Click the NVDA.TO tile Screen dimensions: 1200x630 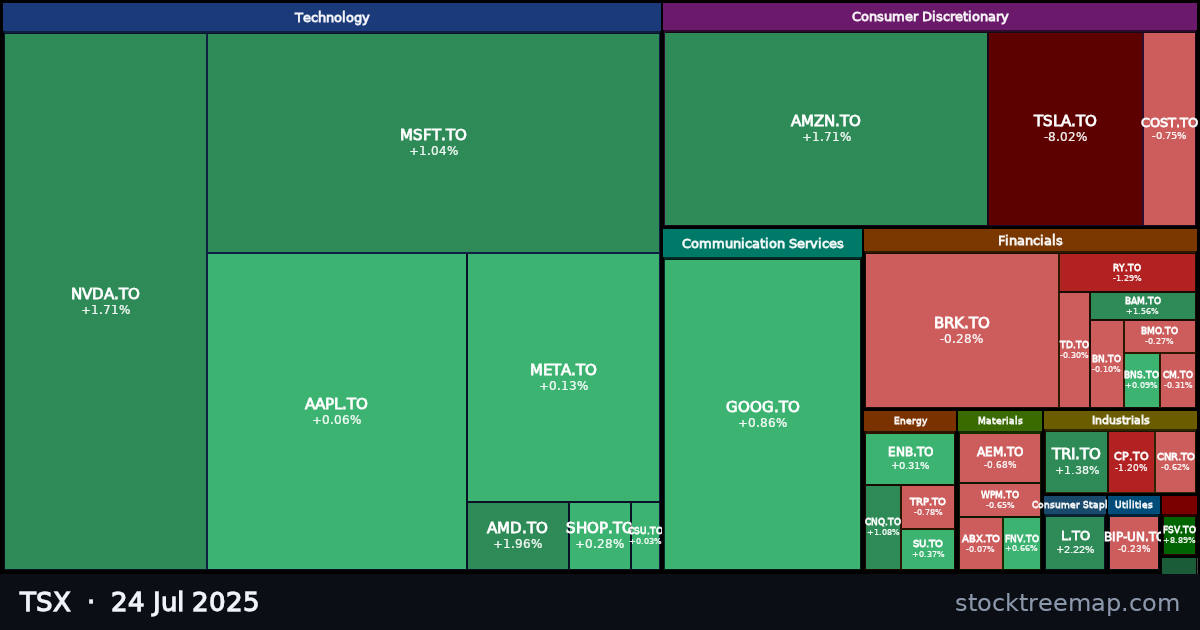(105, 301)
